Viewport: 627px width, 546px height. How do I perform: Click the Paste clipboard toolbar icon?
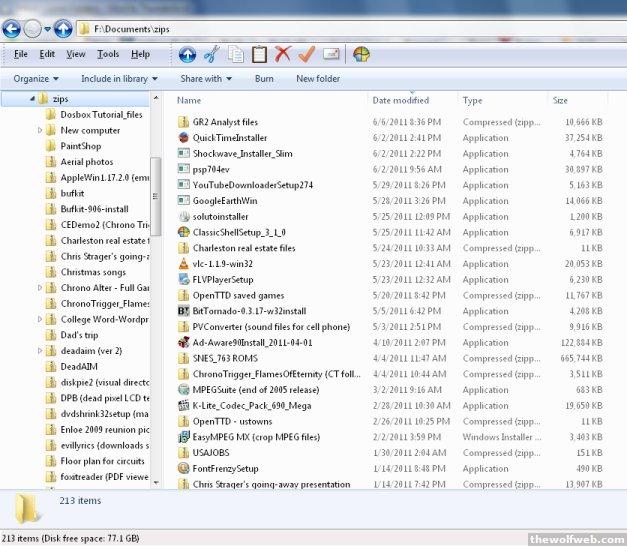(259, 54)
